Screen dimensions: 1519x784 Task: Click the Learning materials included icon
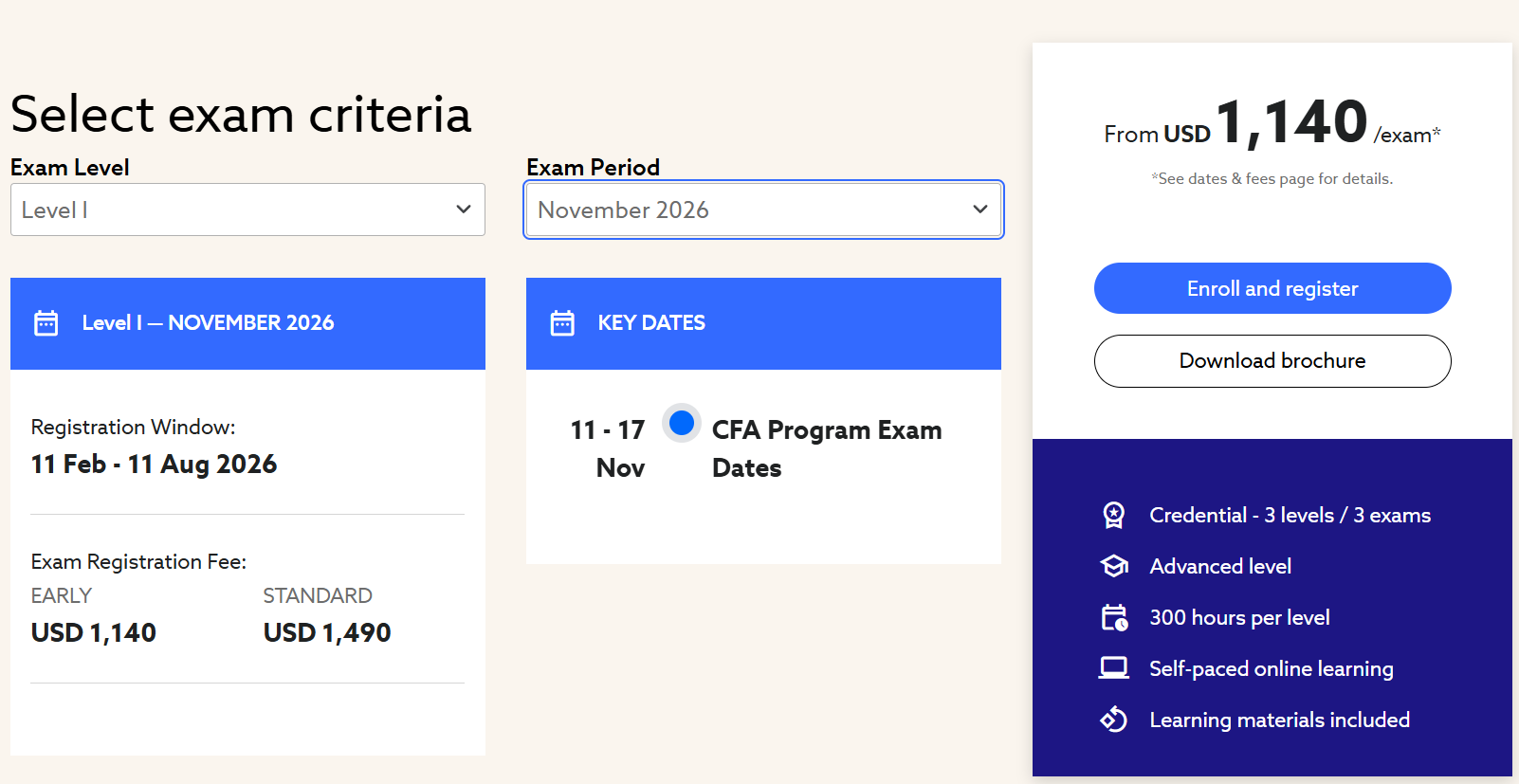pyautogui.click(x=1114, y=720)
